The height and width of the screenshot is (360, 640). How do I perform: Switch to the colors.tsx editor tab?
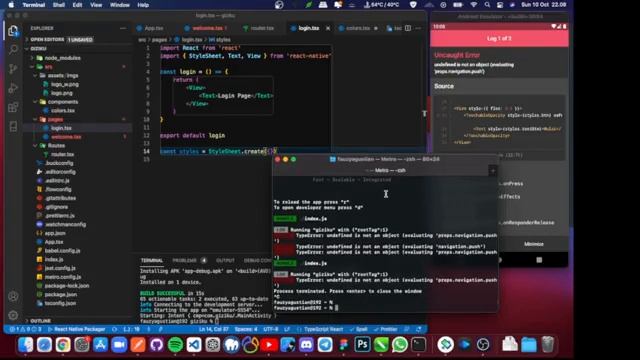358,28
